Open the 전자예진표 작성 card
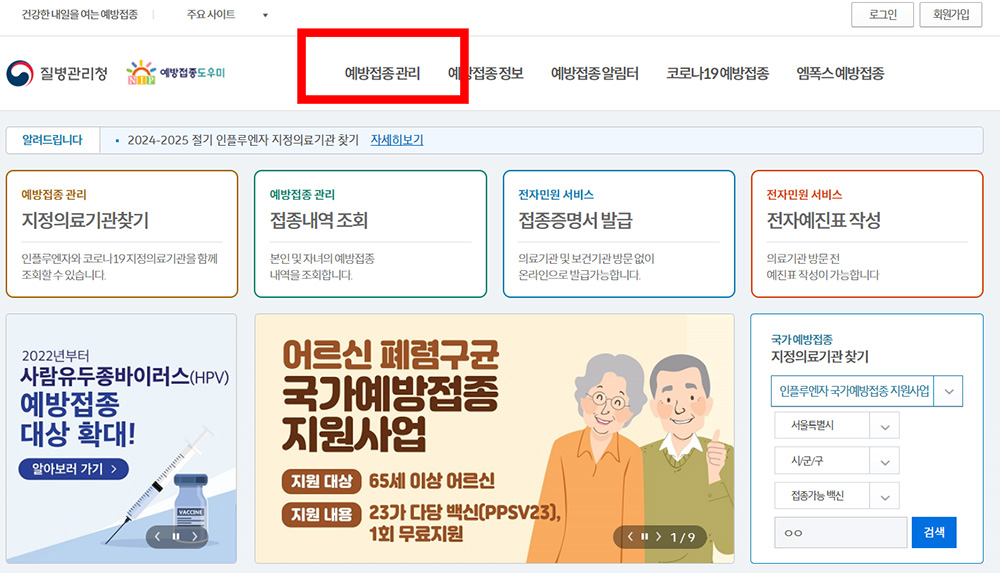Image resolution: width=1000 pixels, height=573 pixels. point(867,234)
